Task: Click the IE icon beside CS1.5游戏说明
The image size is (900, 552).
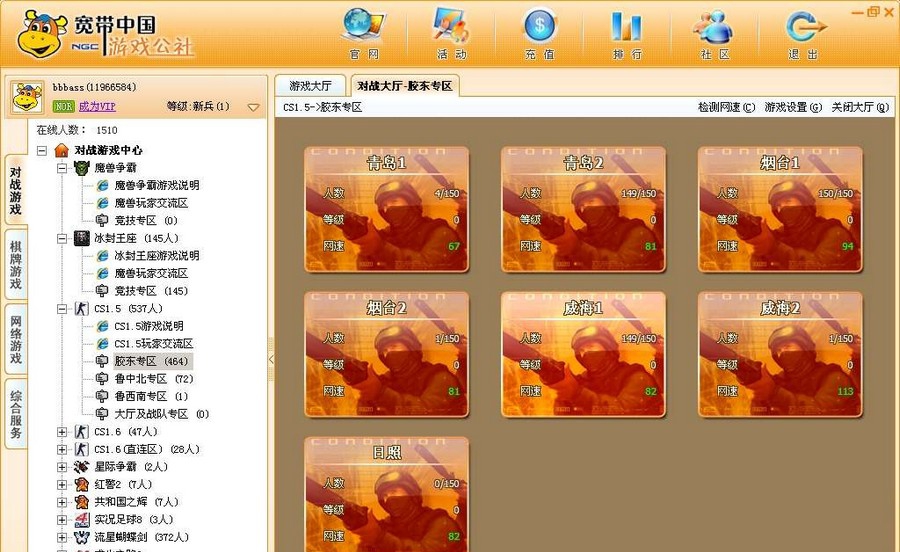Action: click(x=102, y=326)
